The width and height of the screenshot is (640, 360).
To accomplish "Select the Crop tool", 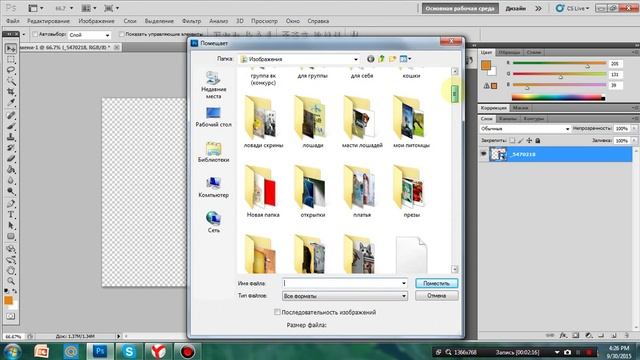I will [x=11, y=91].
